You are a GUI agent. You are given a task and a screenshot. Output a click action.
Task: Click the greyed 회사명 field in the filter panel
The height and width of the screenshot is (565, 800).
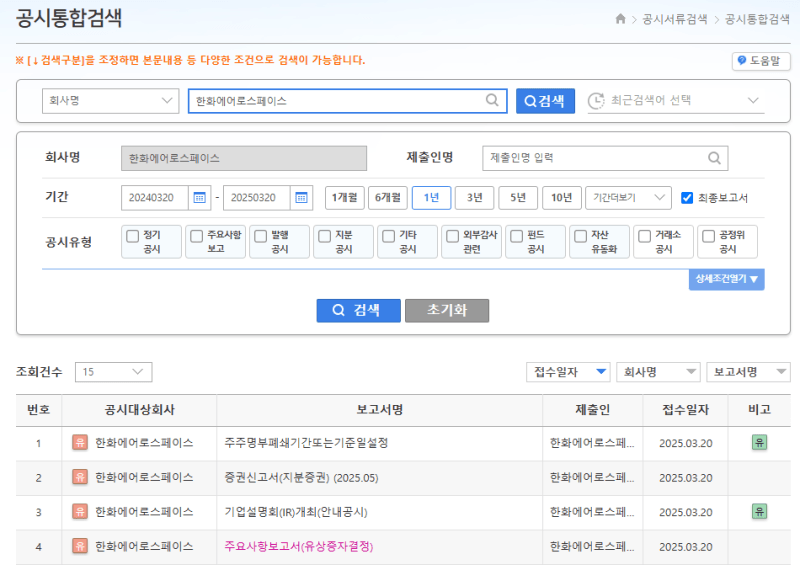[244, 158]
